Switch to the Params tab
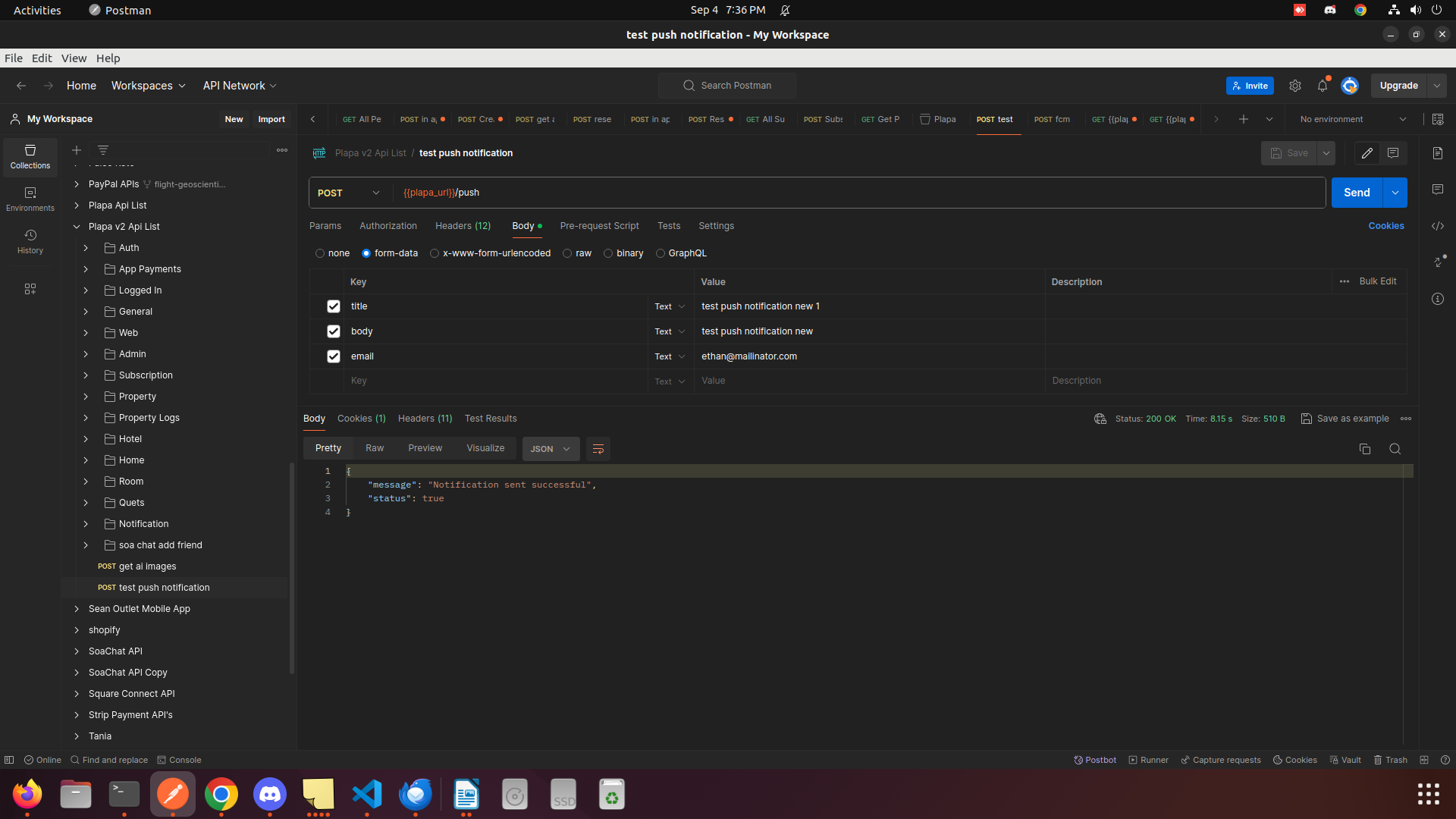 325,226
